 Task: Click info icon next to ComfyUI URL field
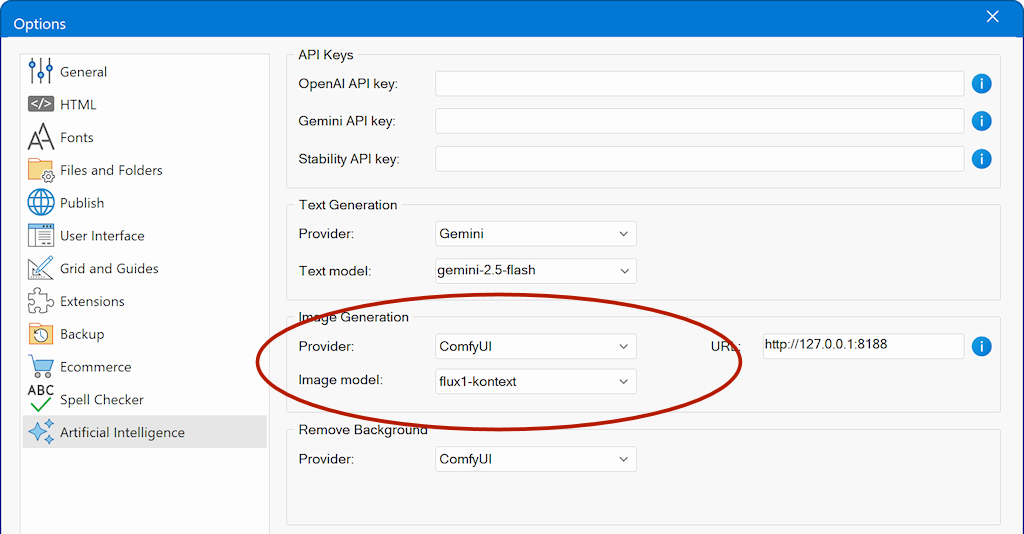tap(981, 346)
